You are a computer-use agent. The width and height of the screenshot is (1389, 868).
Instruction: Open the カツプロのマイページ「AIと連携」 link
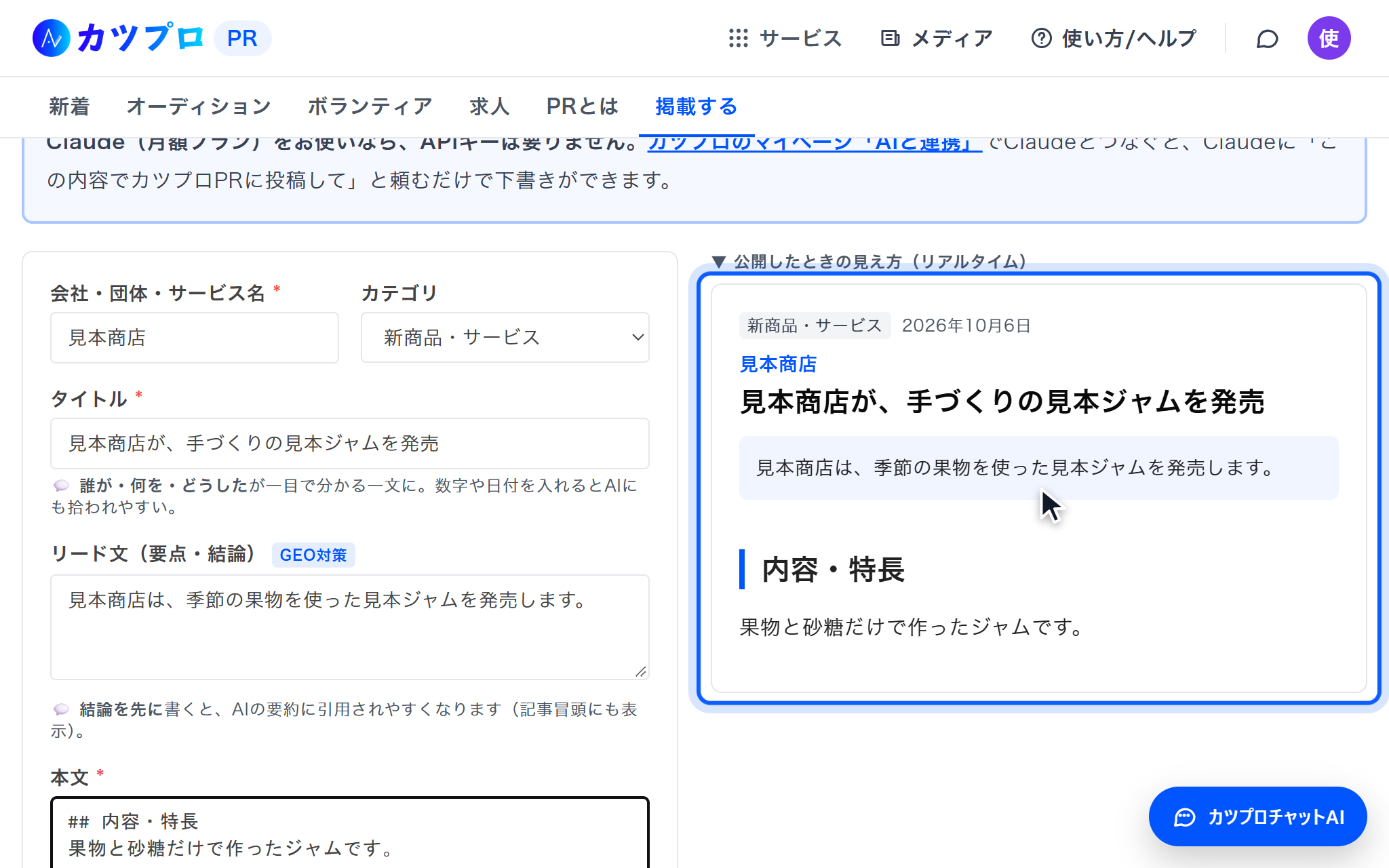coord(815,144)
